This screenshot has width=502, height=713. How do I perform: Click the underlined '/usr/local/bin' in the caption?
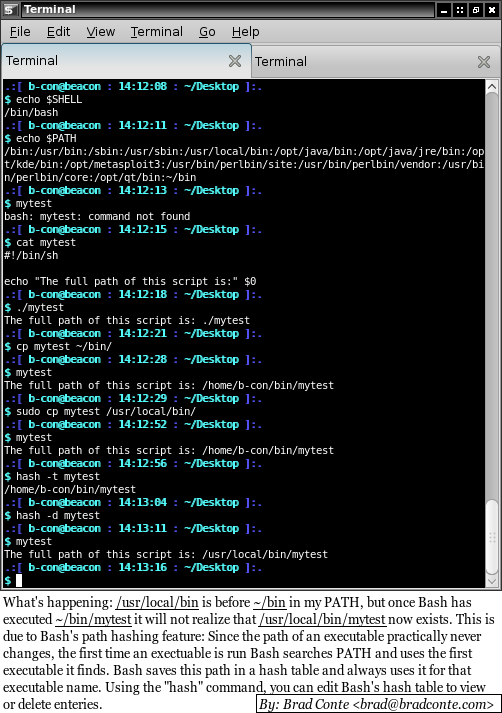(x=157, y=603)
